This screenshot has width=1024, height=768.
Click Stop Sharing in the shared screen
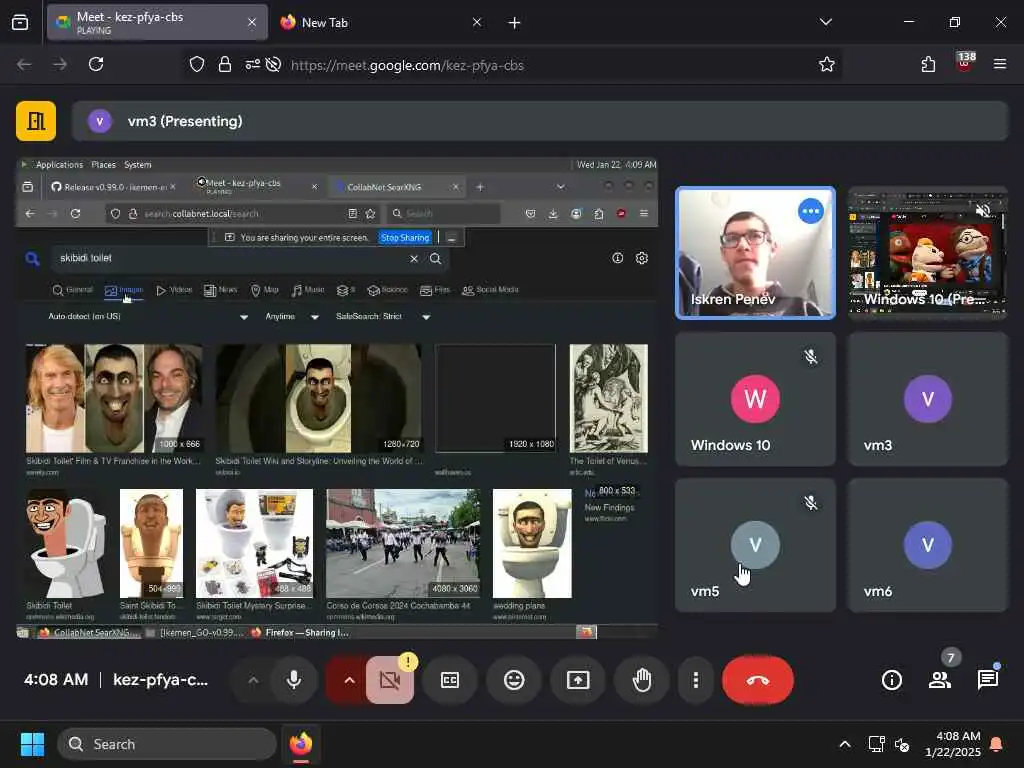[405, 238]
